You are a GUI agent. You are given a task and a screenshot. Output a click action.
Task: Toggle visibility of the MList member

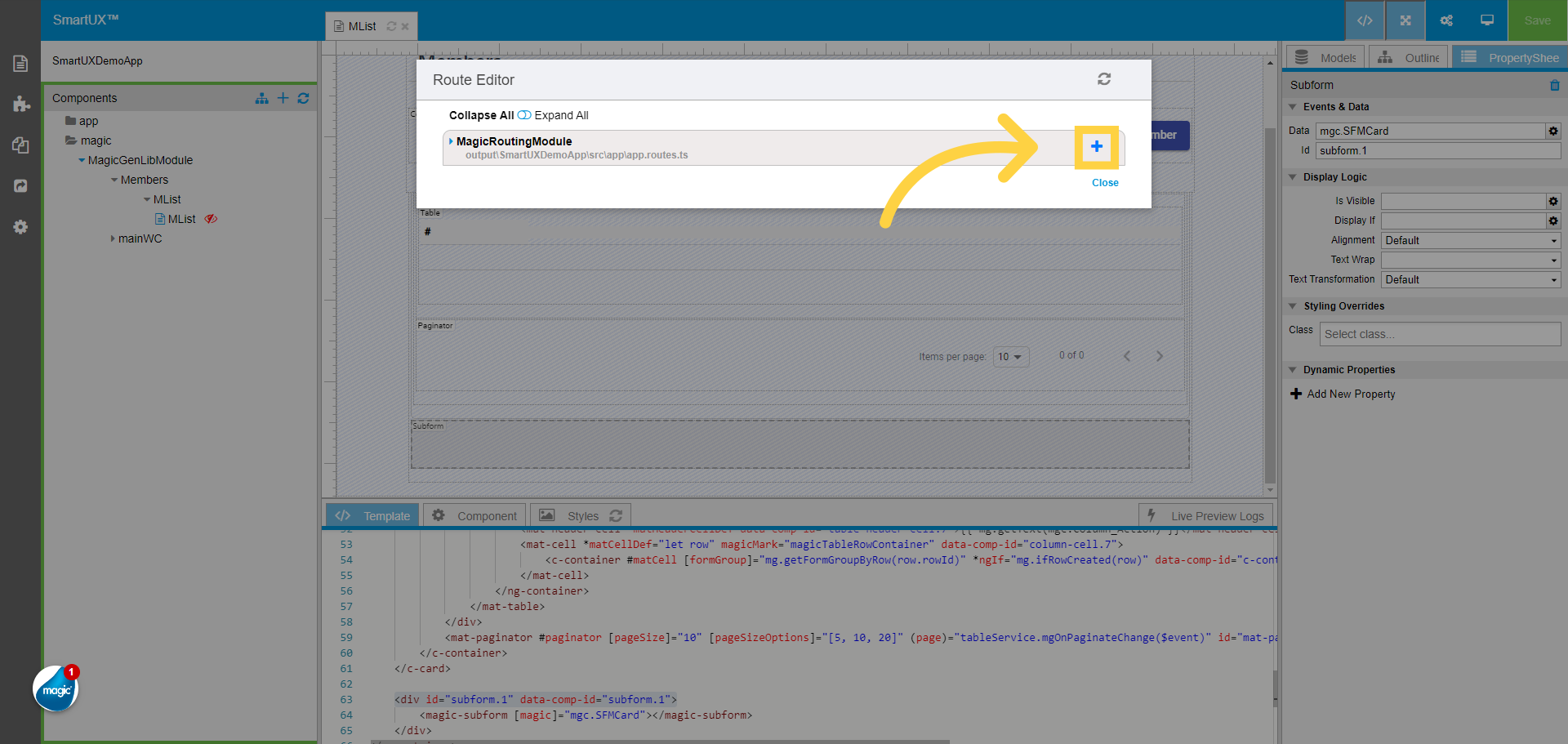click(211, 219)
